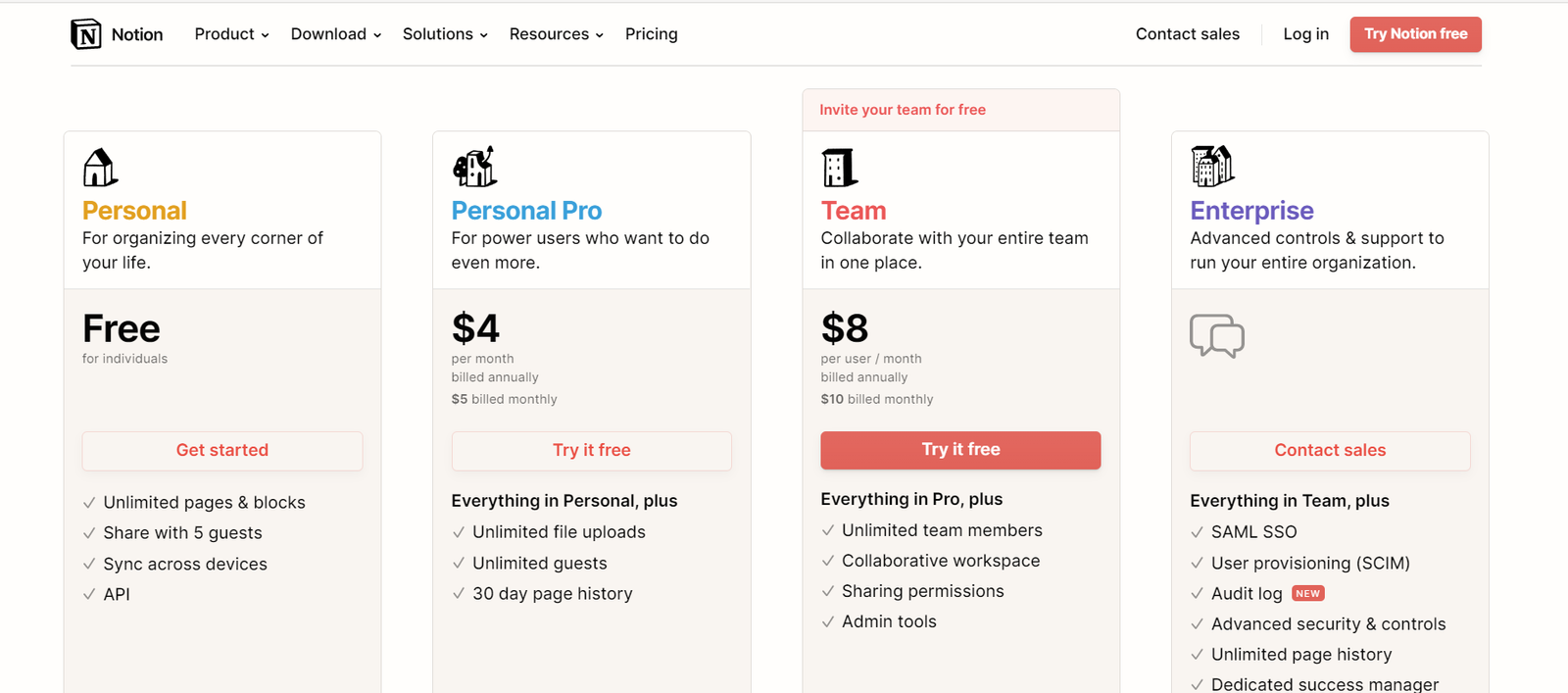Click the $4 price text
Screen dimensions: 1568x693
point(475,328)
